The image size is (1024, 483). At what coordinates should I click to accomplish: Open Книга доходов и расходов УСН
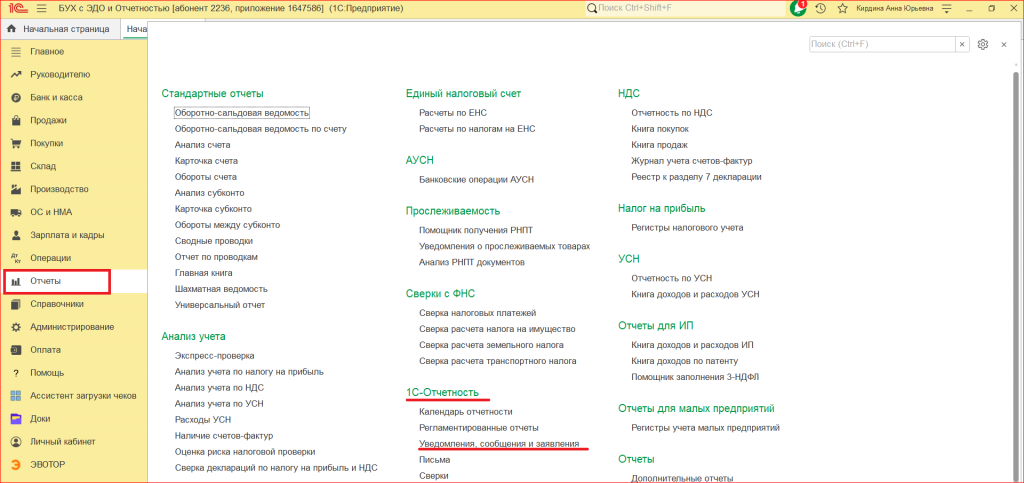696,294
